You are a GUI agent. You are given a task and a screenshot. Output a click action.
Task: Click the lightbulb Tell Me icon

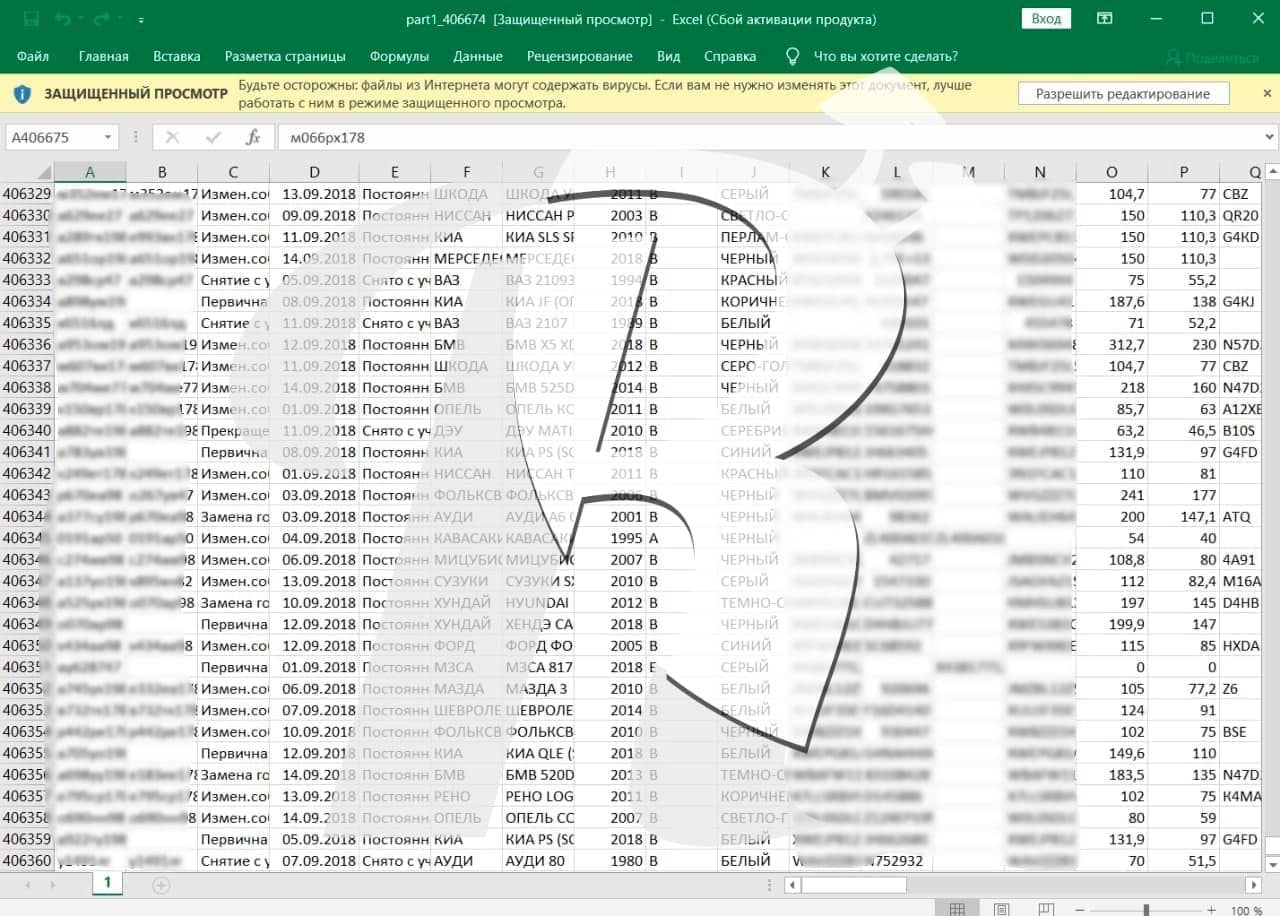(x=792, y=57)
